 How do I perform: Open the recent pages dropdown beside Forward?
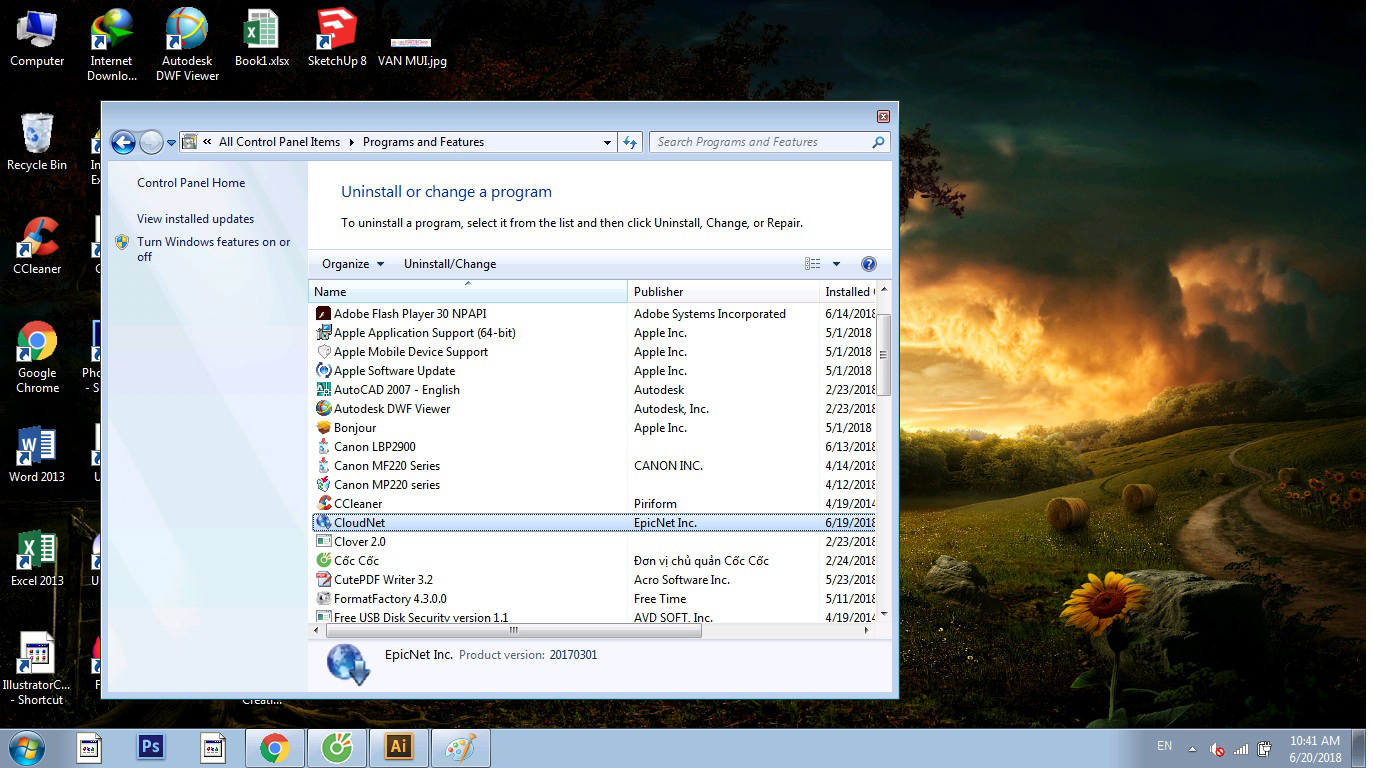click(171, 143)
